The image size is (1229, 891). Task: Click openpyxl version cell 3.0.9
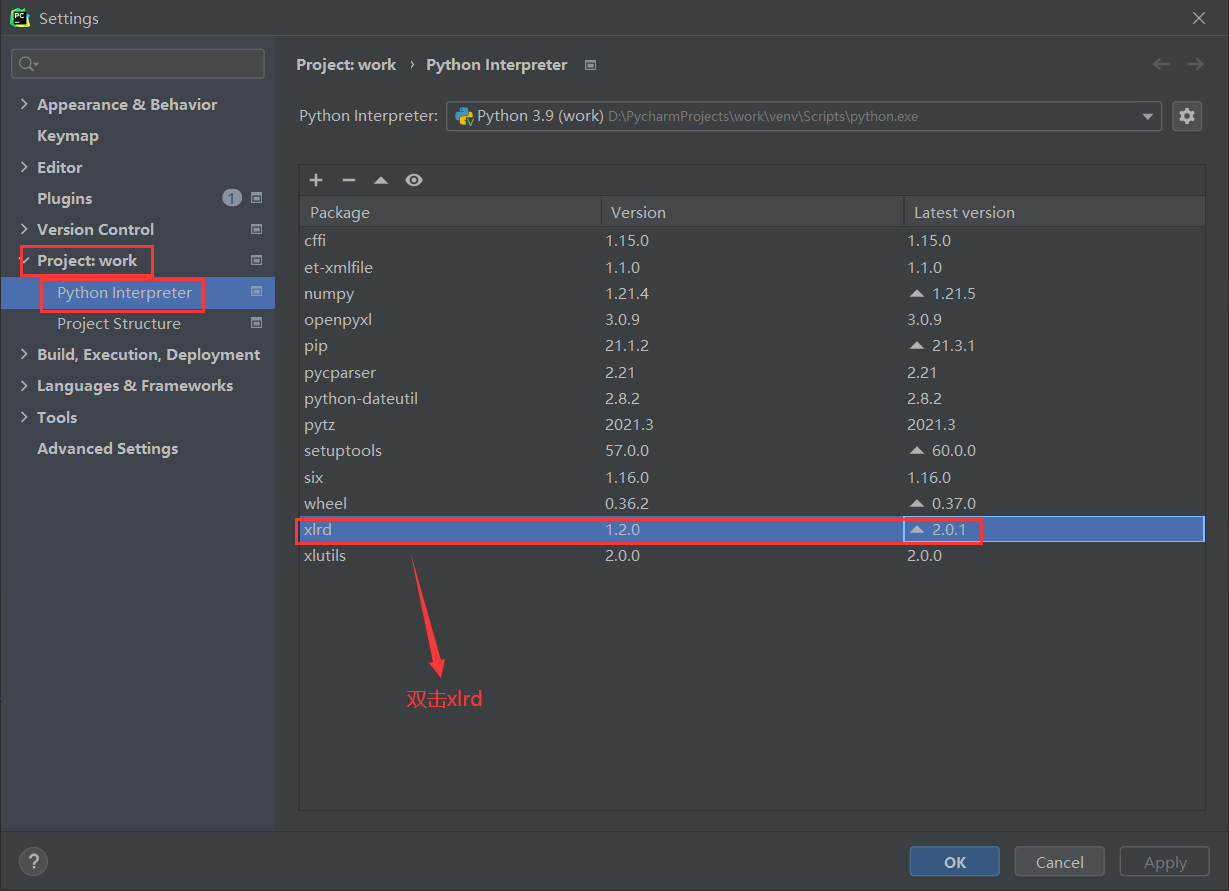point(752,320)
